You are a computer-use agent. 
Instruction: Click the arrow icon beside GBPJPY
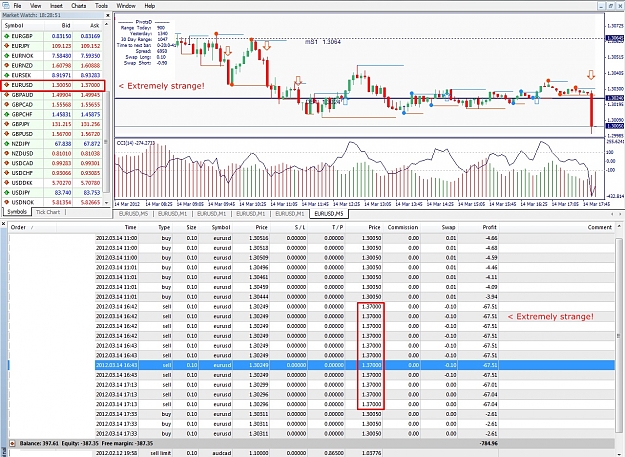tap(6, 124)
